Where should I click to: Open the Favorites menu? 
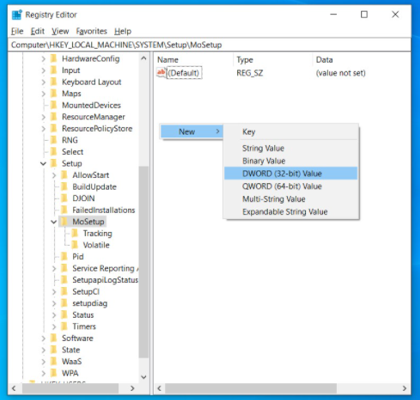[x=91, y=31]
